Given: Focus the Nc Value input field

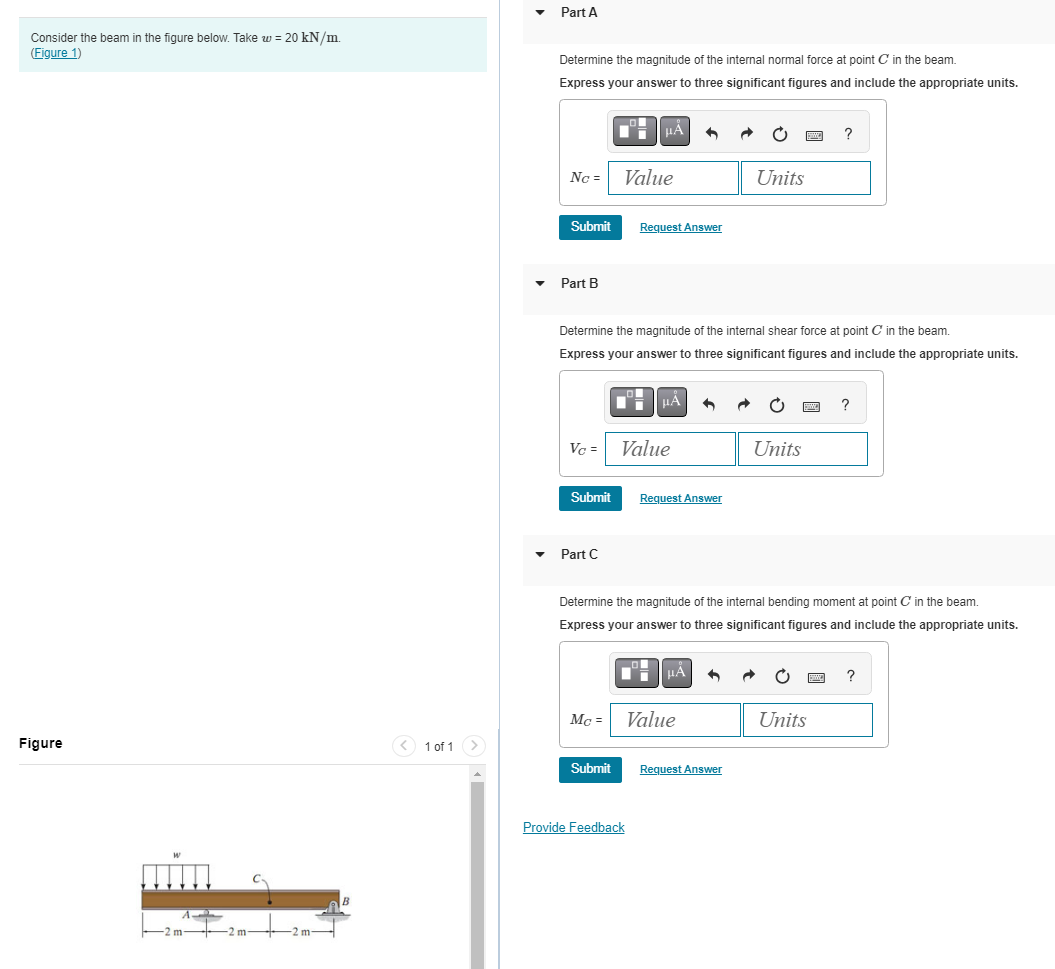Looking at the screenshot, I should [x=673, y=178].
